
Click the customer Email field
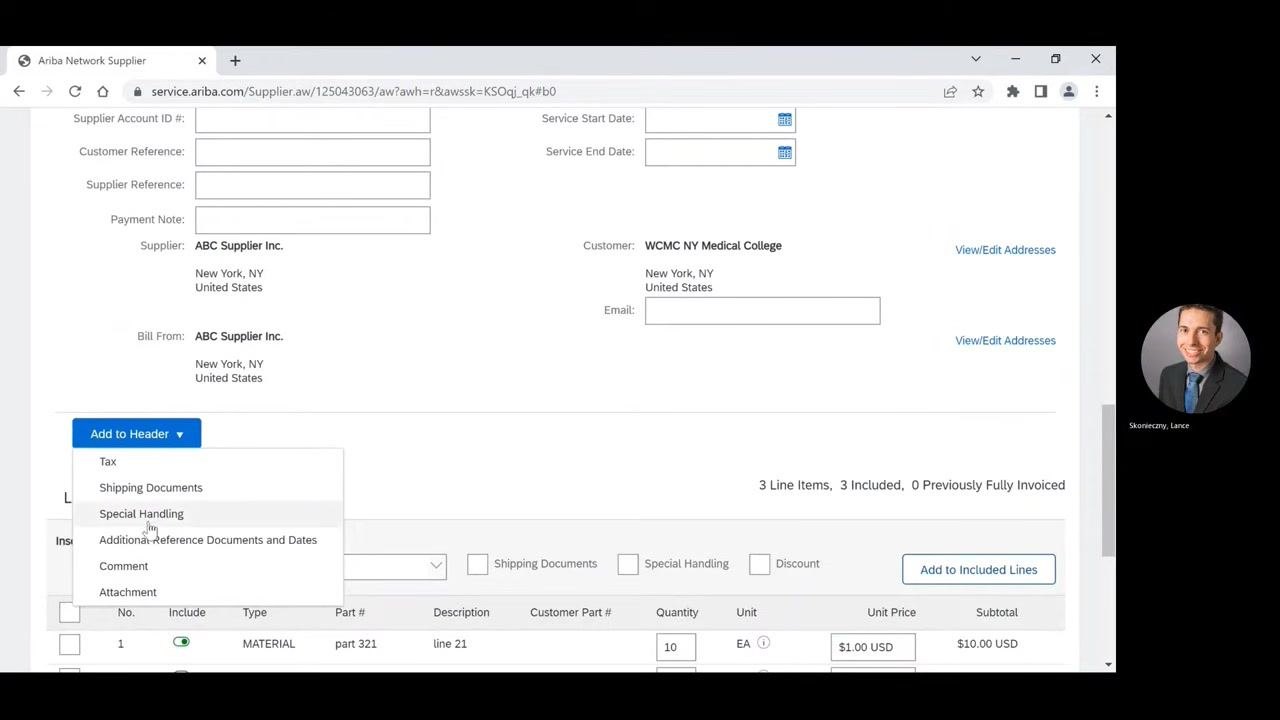[762, 310]
